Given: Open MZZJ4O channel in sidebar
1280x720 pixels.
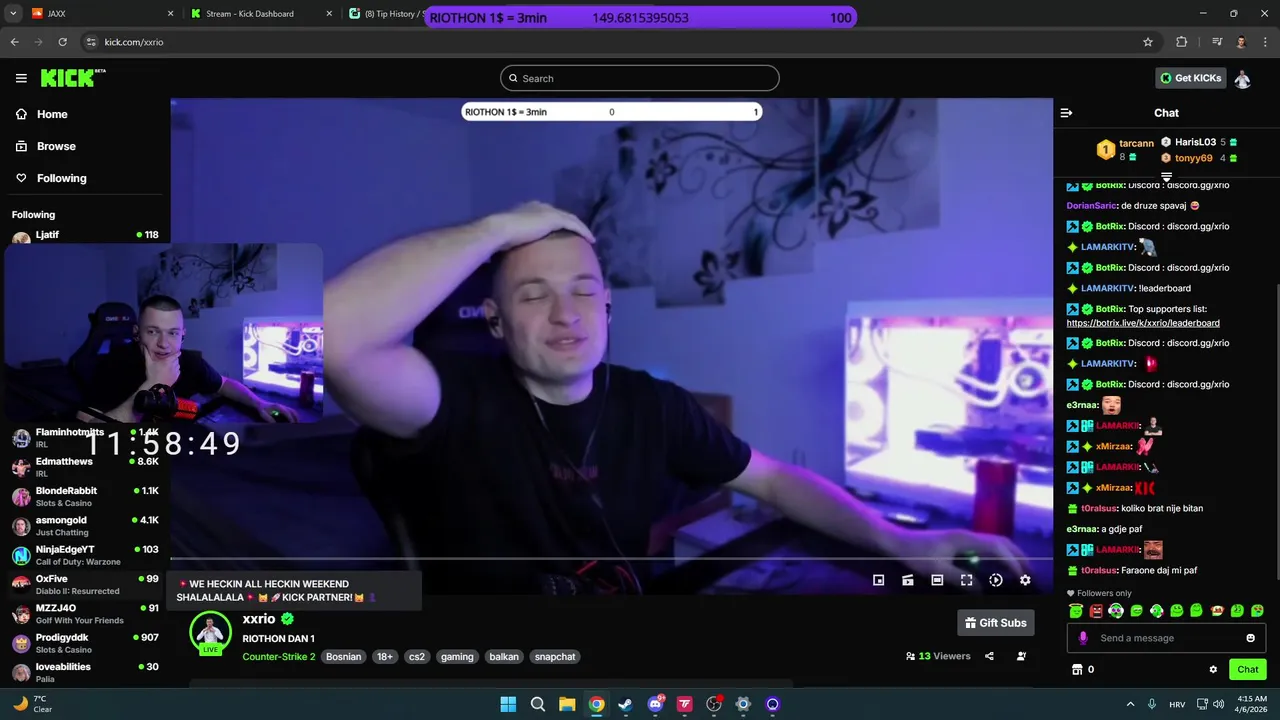Looking at the screenshot, I should click(85, 614).
